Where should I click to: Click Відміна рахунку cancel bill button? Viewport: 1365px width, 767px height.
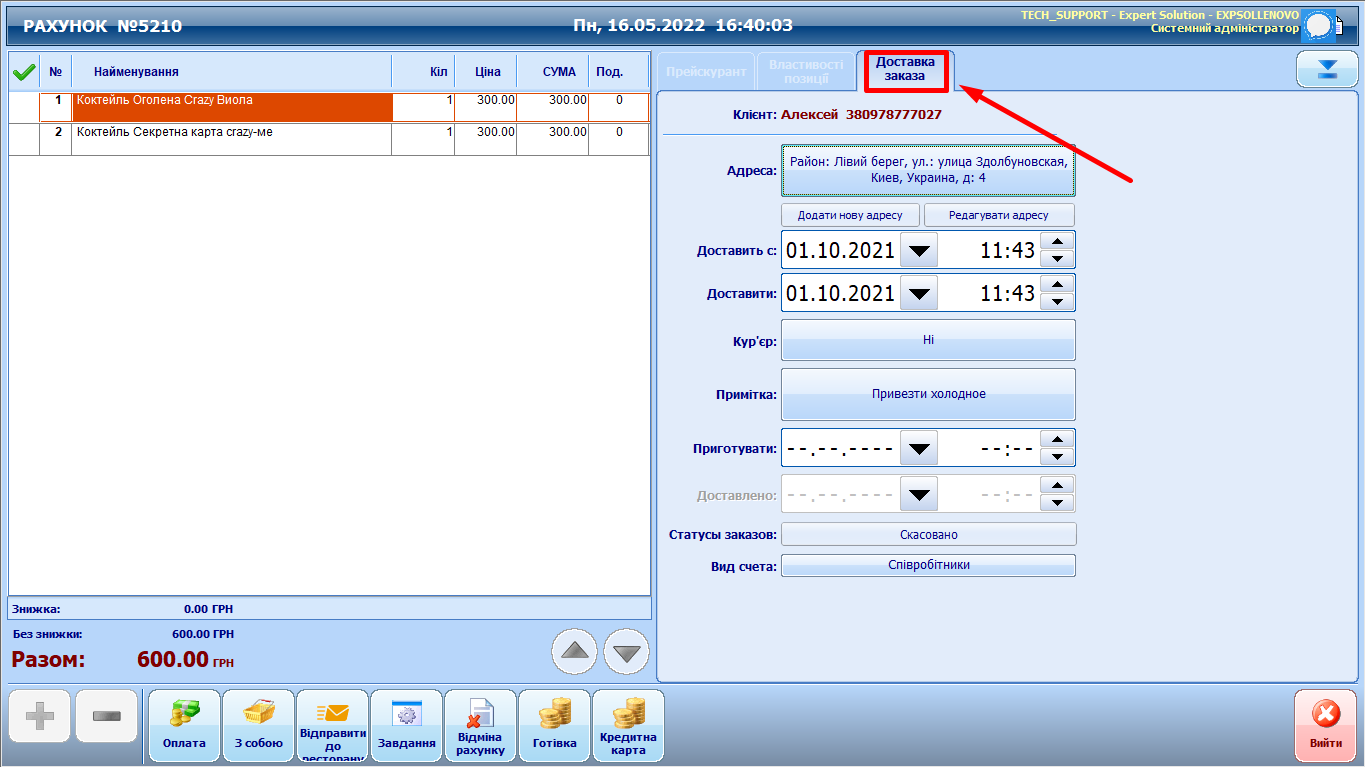pyautogui.click(x=480, y=725)
